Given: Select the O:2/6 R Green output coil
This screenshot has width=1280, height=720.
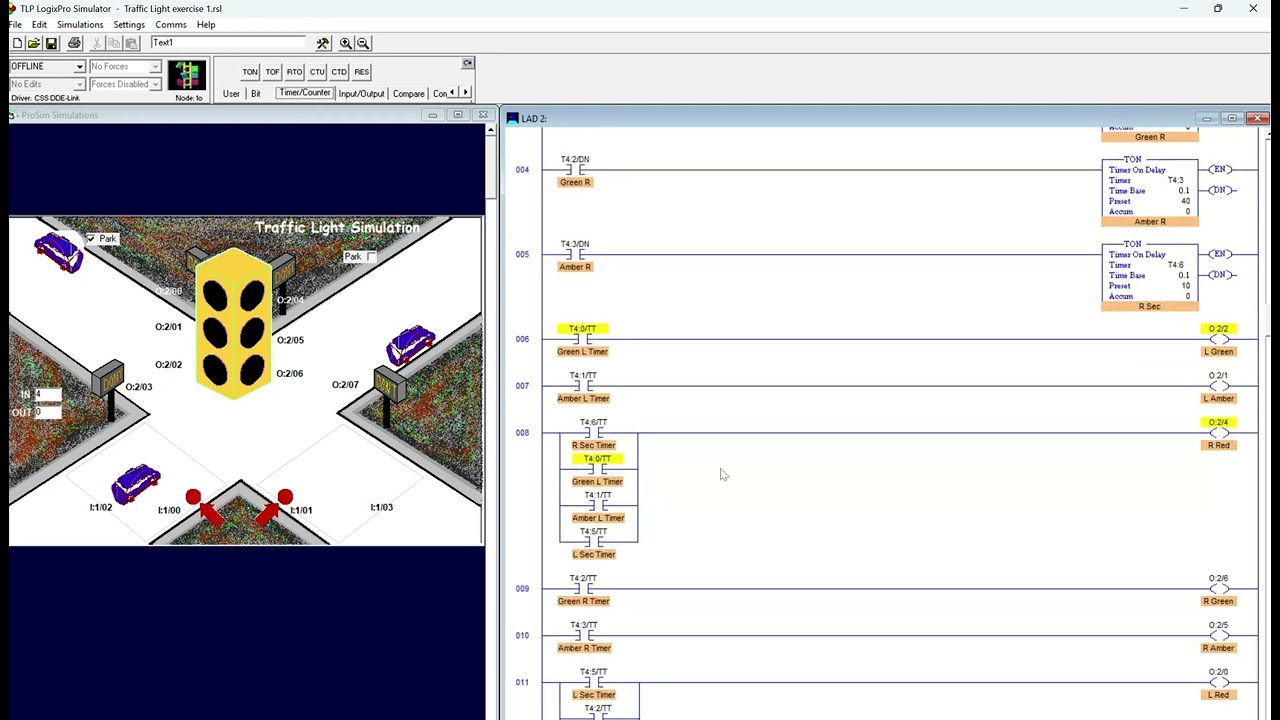Looking at the screenshot, I should 1218,589.
